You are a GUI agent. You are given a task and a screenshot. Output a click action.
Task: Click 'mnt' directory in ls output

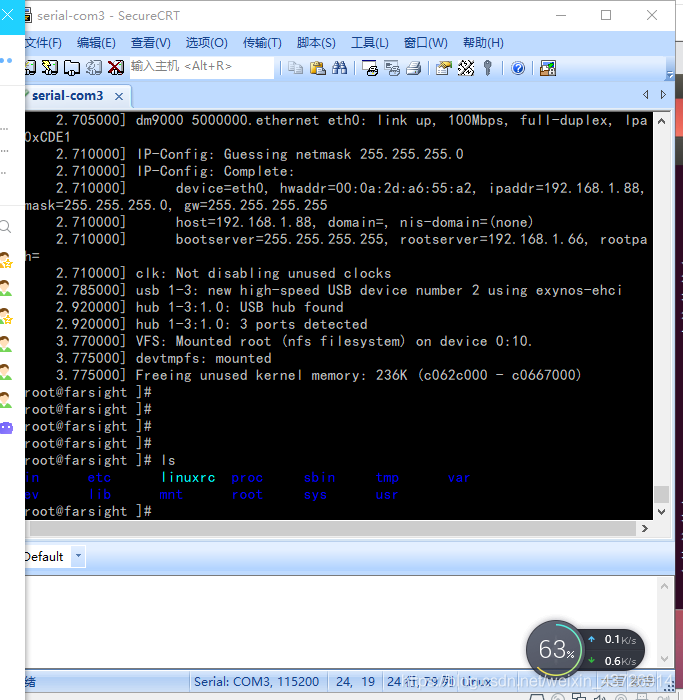(x=171, y=495)
